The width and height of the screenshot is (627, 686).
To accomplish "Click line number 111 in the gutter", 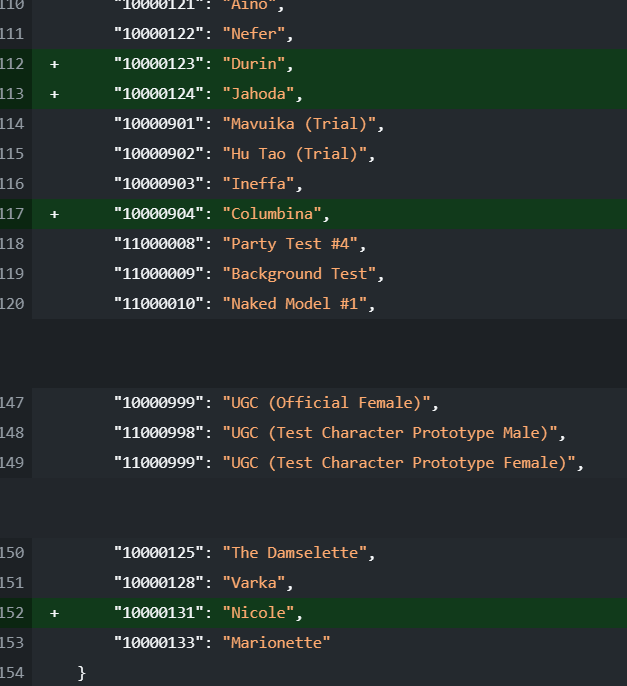I will tap(12, 34).
